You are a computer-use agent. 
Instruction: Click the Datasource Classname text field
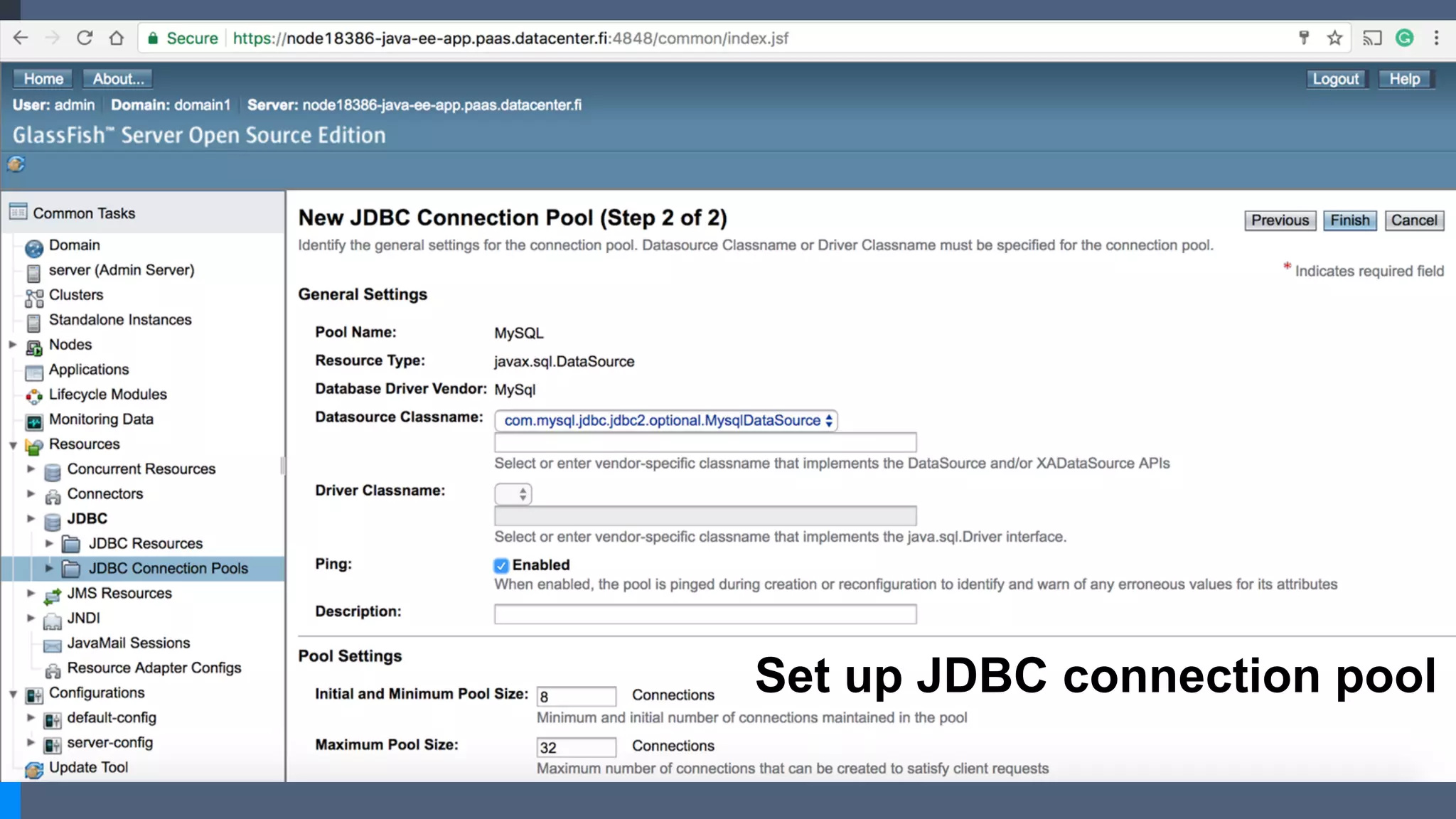tap(705, 443)
